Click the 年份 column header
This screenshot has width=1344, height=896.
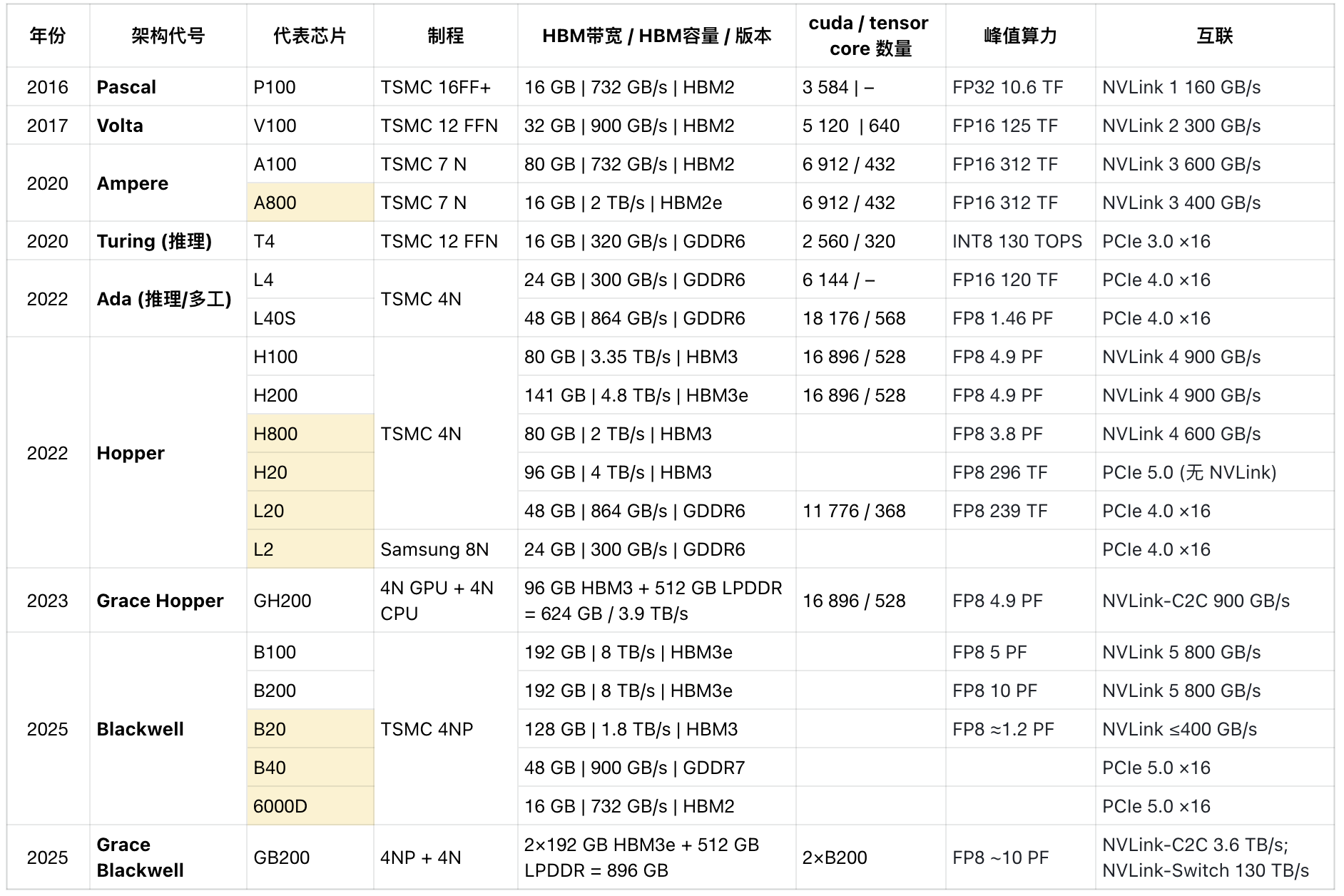tap(48, 36)
